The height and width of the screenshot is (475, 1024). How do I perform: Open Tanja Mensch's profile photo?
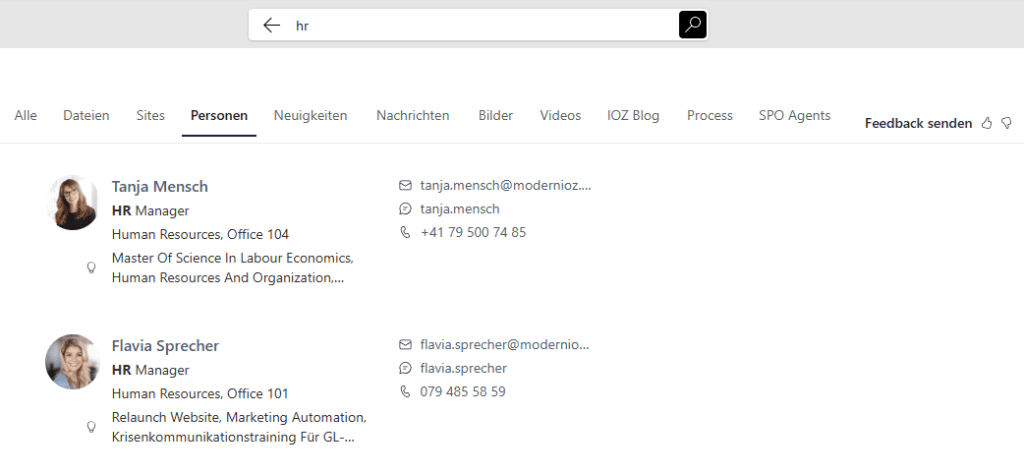tap(72, 203)
